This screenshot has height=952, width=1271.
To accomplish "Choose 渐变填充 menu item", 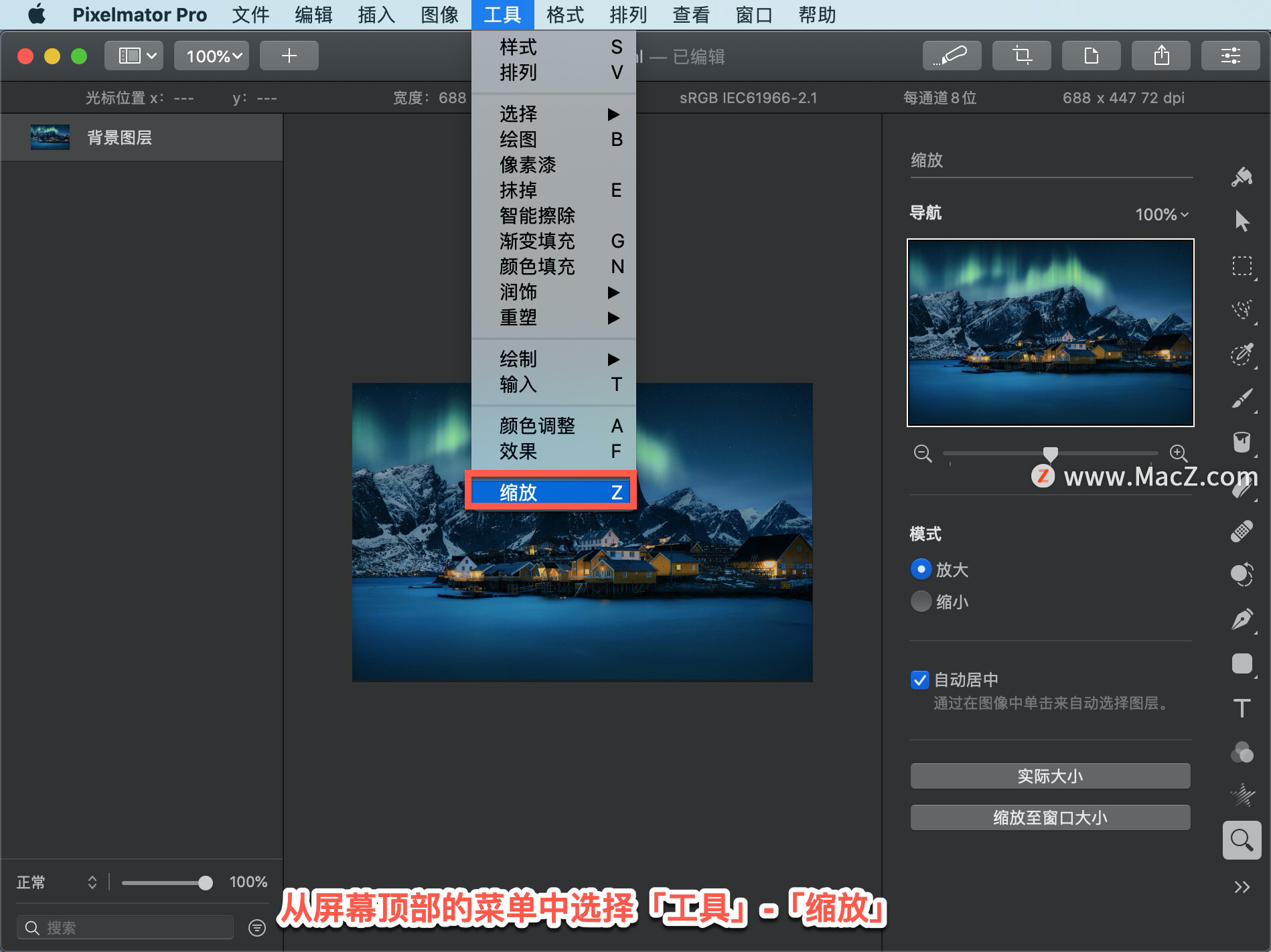I will (554, 241).
